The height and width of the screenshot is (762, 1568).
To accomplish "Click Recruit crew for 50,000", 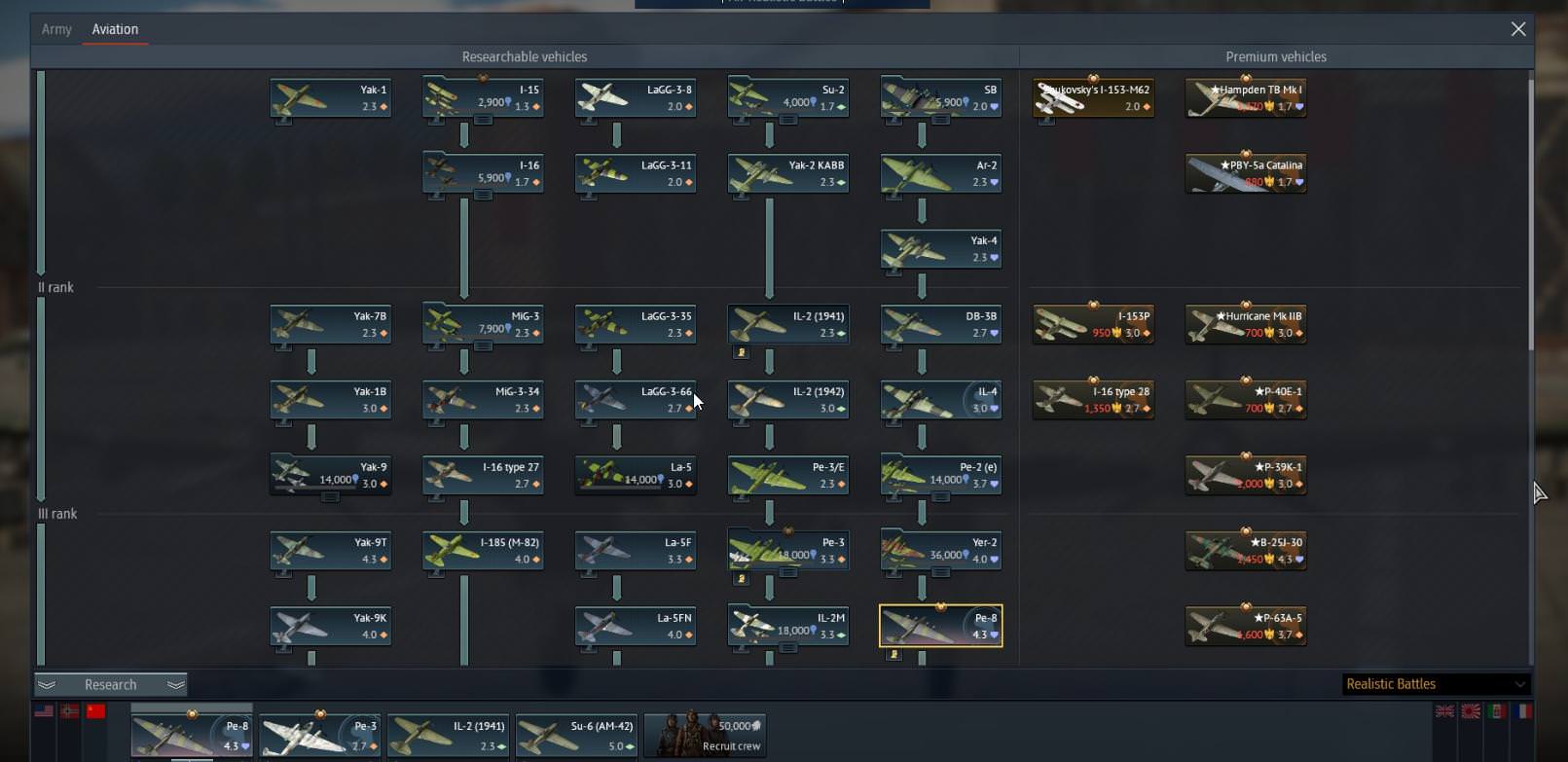I will (706, 735).
